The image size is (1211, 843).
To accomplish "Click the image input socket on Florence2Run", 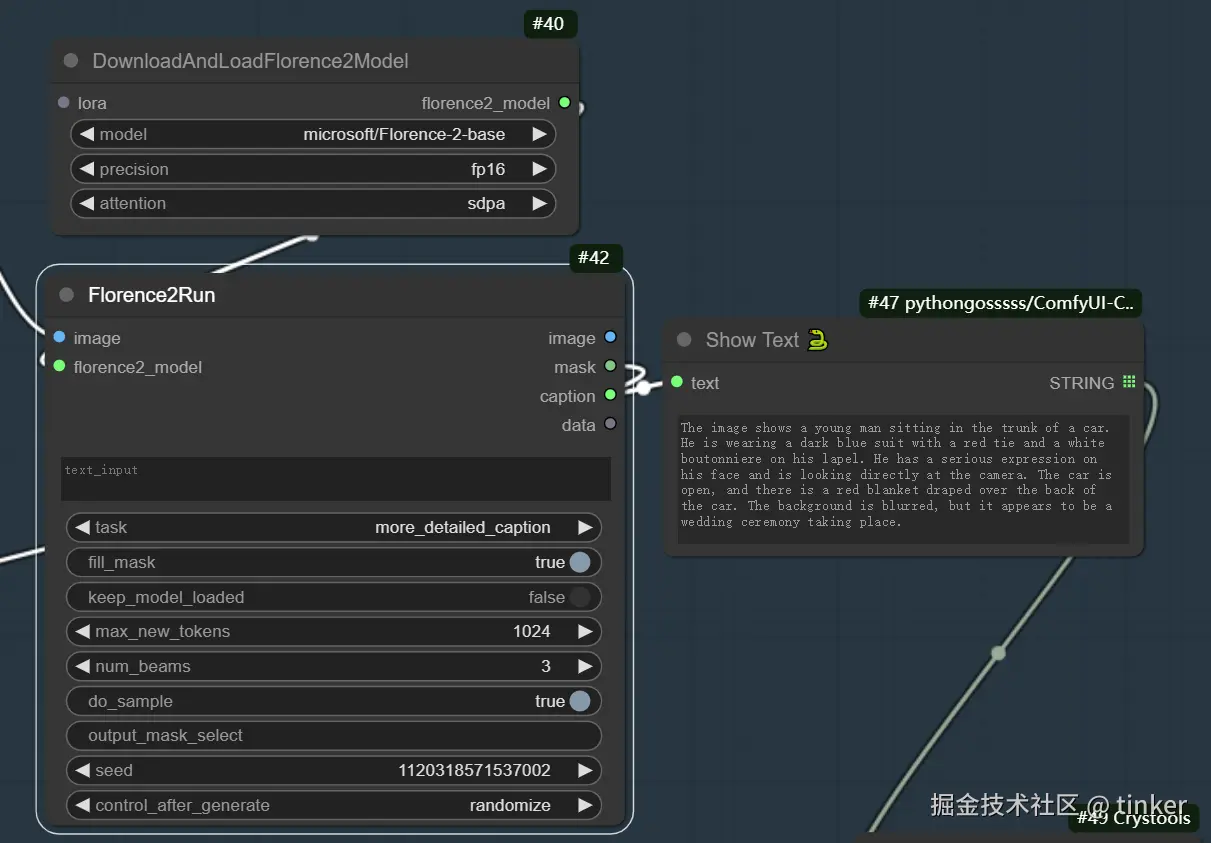I will pyautogui.click(x=60, y=337).
